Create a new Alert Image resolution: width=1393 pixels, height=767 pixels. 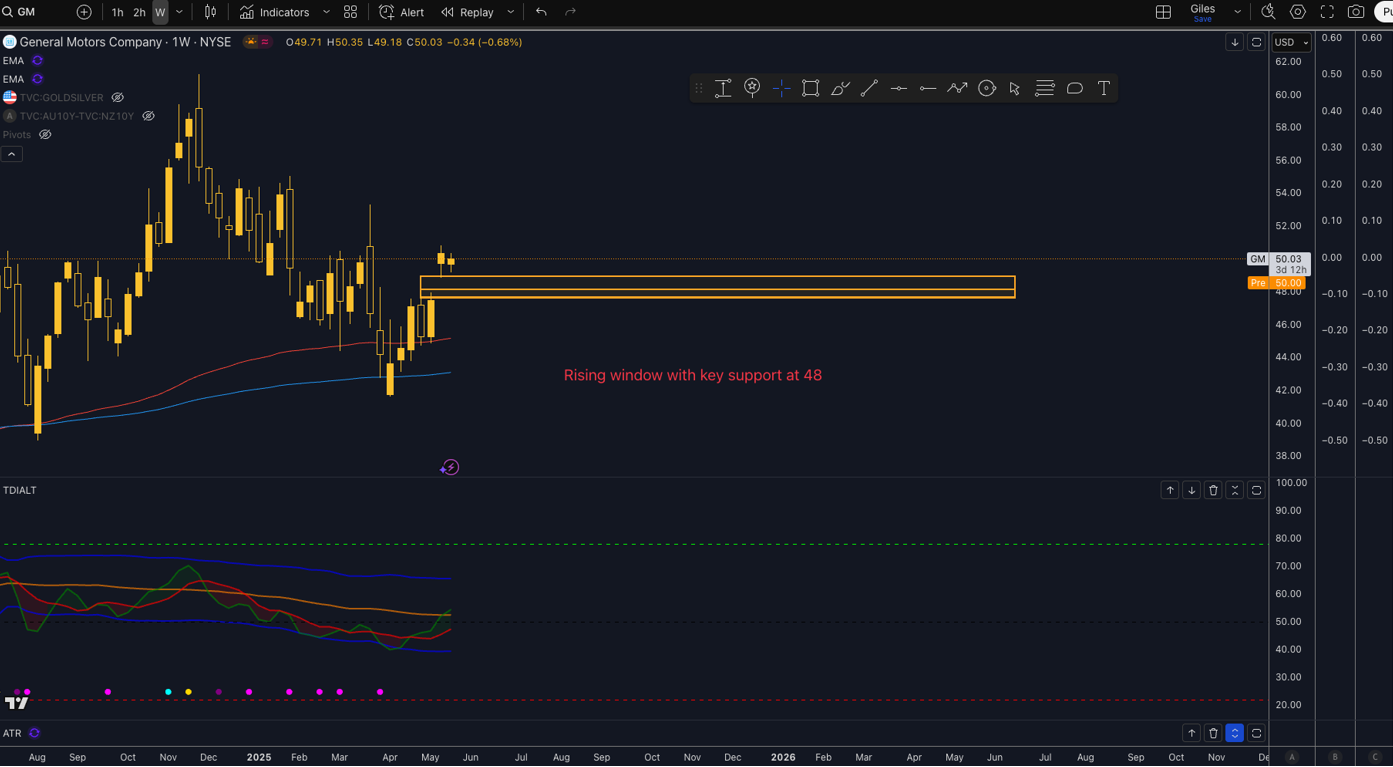tap(402, 12)
